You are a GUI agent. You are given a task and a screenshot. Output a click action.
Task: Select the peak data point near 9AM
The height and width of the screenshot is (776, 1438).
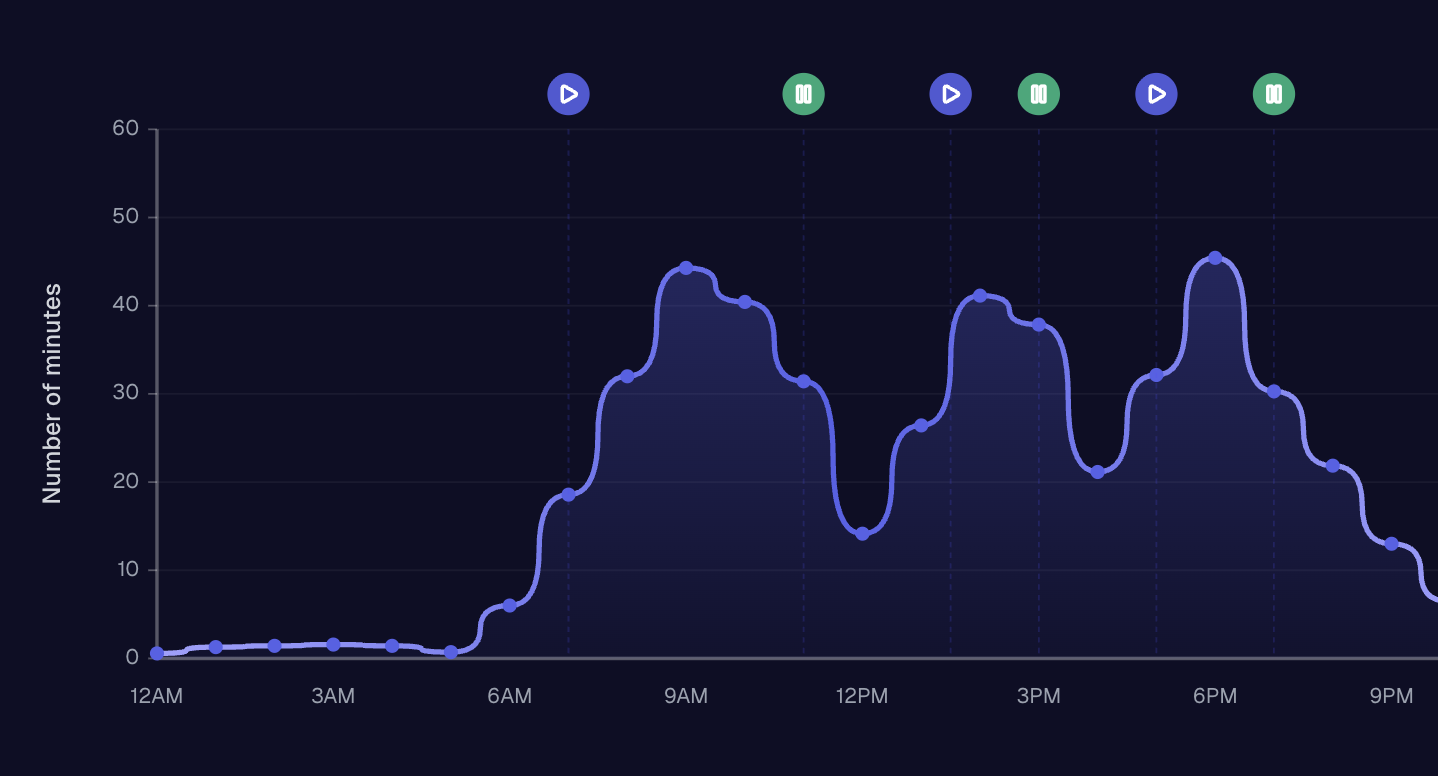click(686, 267)
